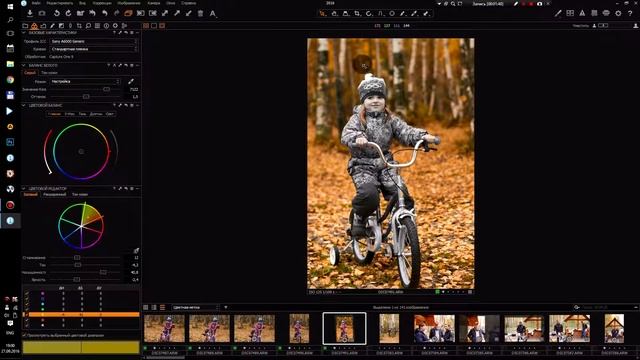Select the Keystone cursor tool
640x360 pixels.
pos(380,13)
